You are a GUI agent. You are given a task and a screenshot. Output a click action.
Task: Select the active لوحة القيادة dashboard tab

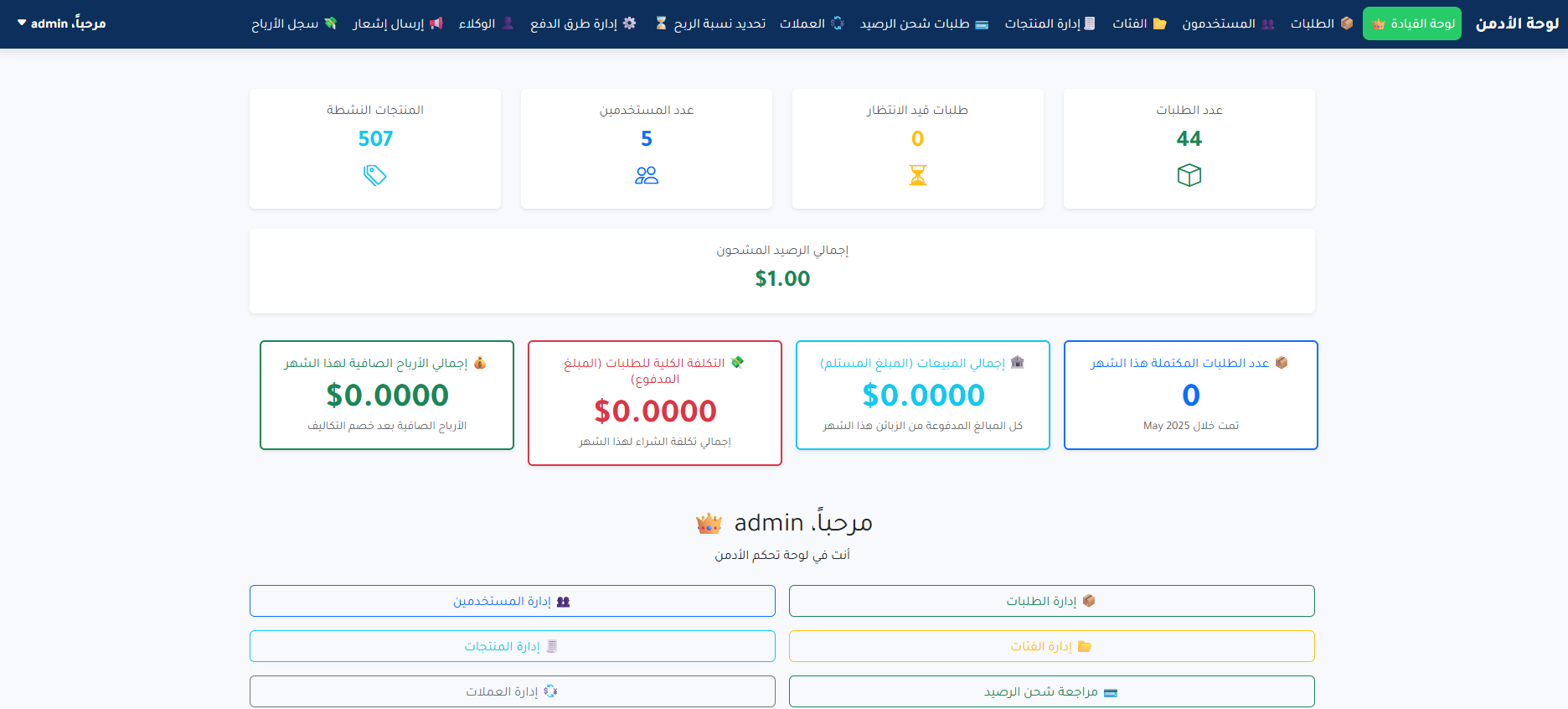1411,23
